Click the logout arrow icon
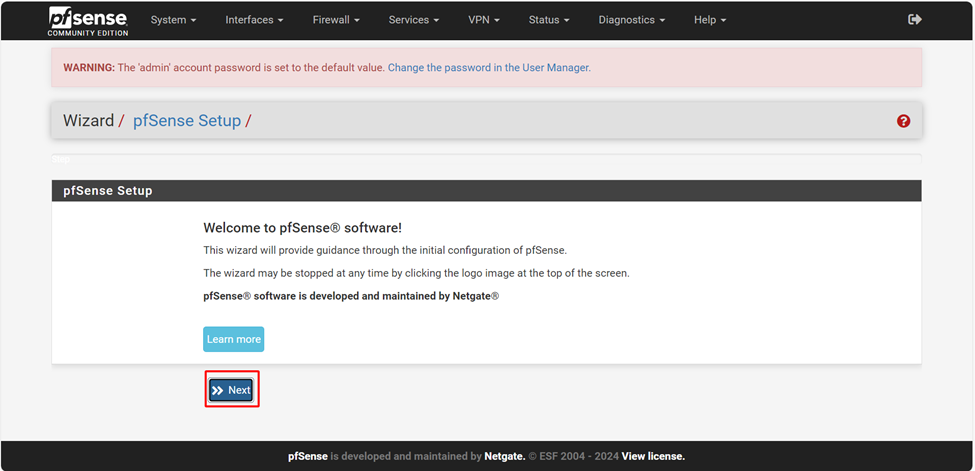975x471 pixels. point(914,20)
